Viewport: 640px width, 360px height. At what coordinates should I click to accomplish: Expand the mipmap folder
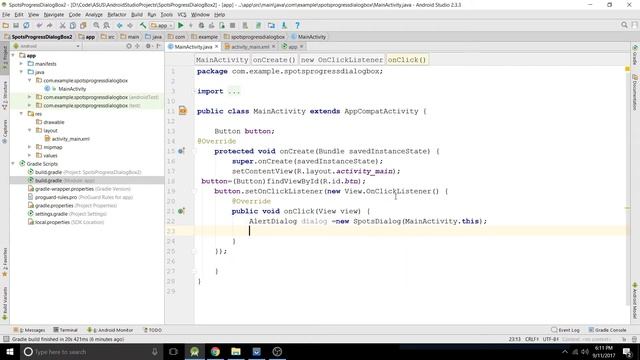tap(29, 147)
